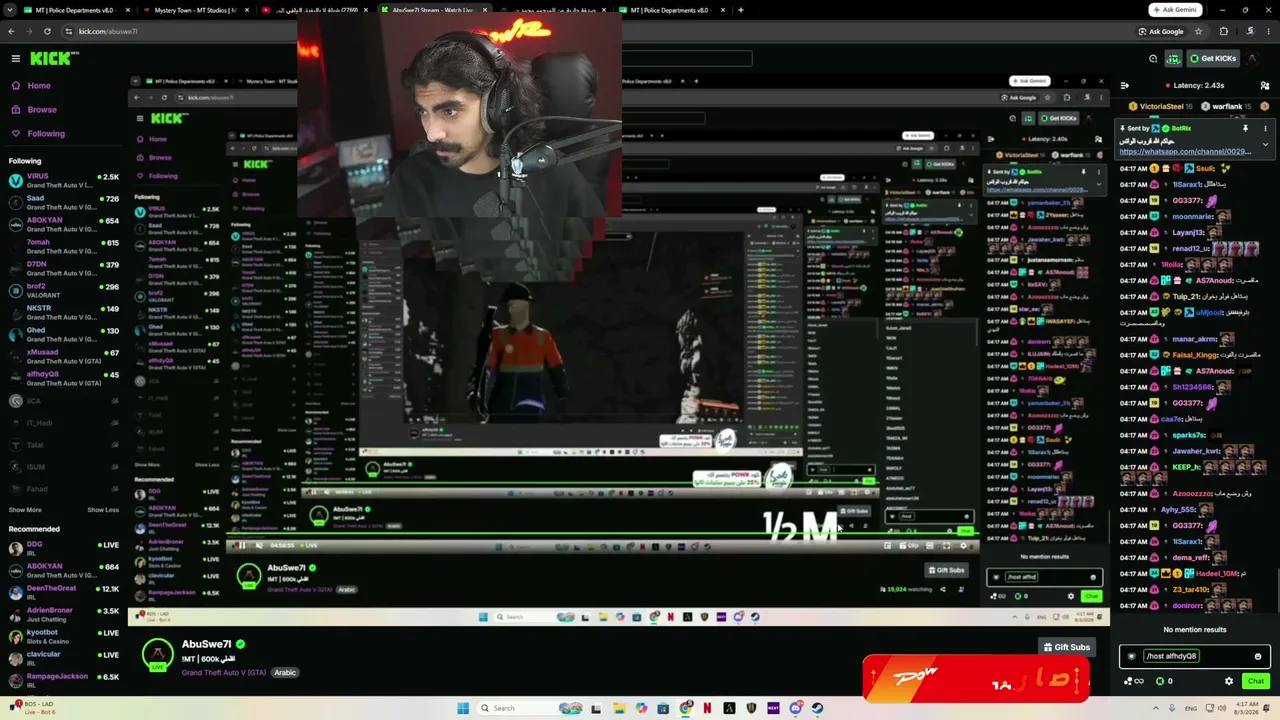Screen dimensions: 1280x720
Task: Open the green gift drops icon
Action: [x=1173, y=58]
